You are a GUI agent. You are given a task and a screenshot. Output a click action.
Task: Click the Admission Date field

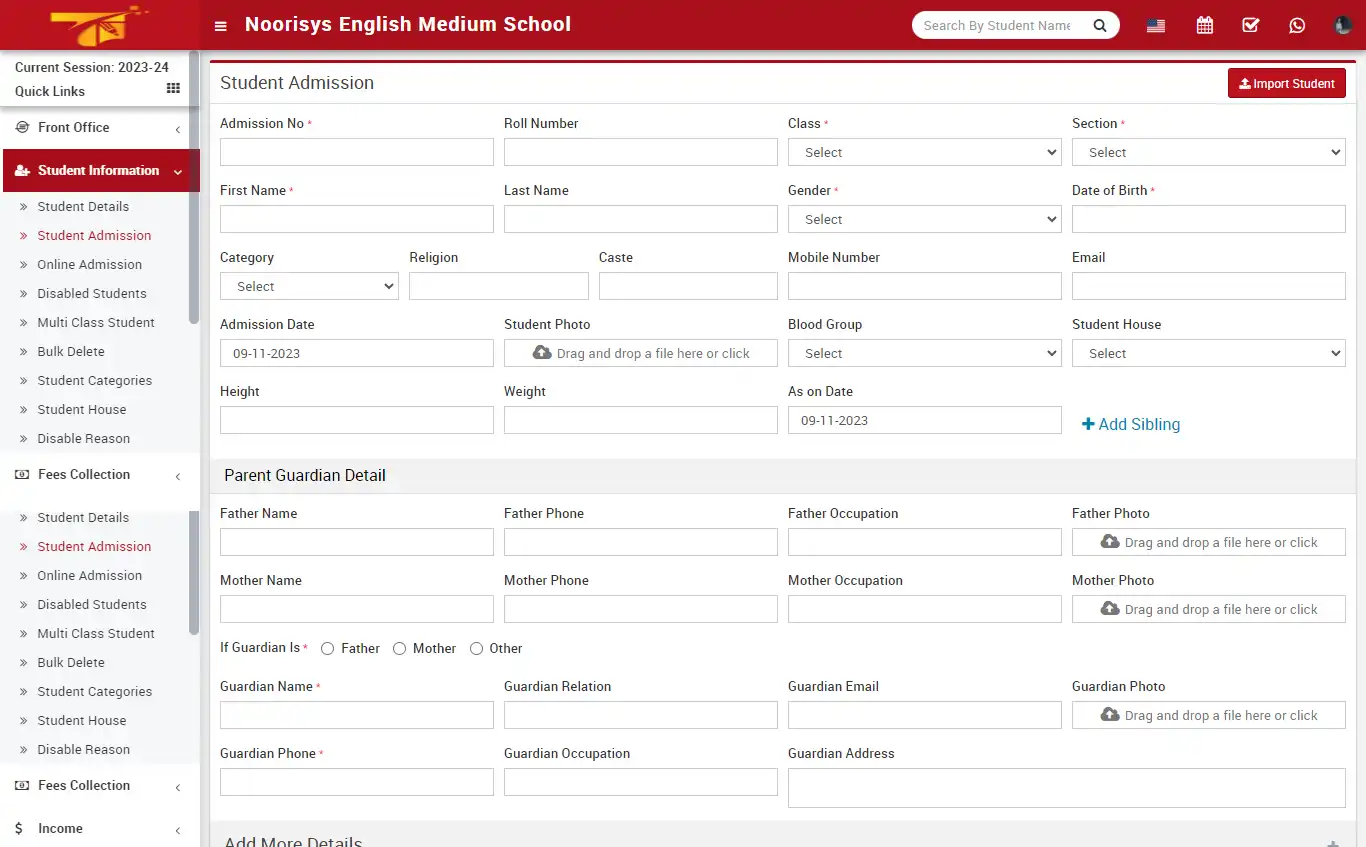pos(356,352)
